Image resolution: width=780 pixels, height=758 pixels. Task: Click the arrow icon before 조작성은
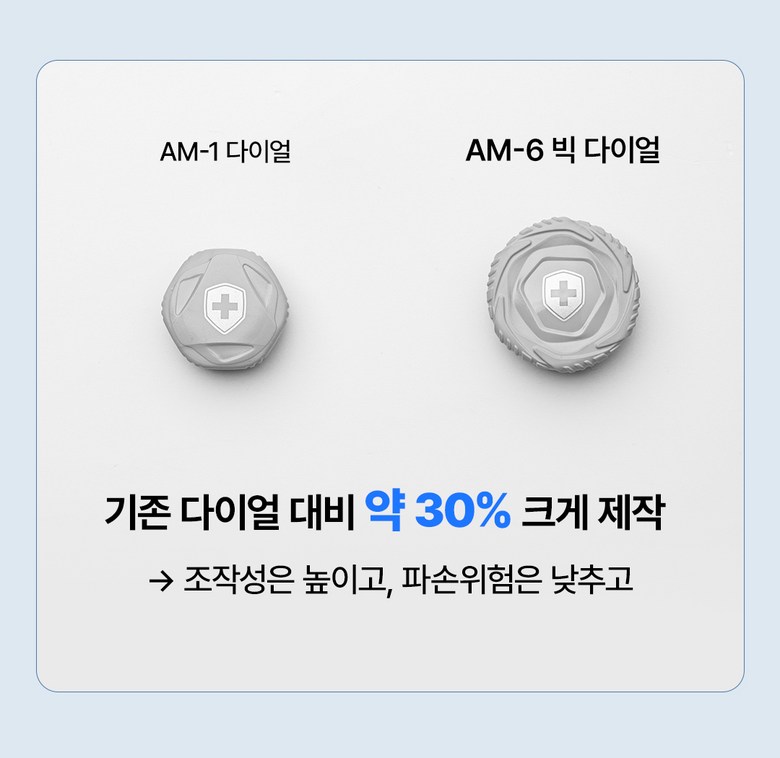[x=161, y=580]
